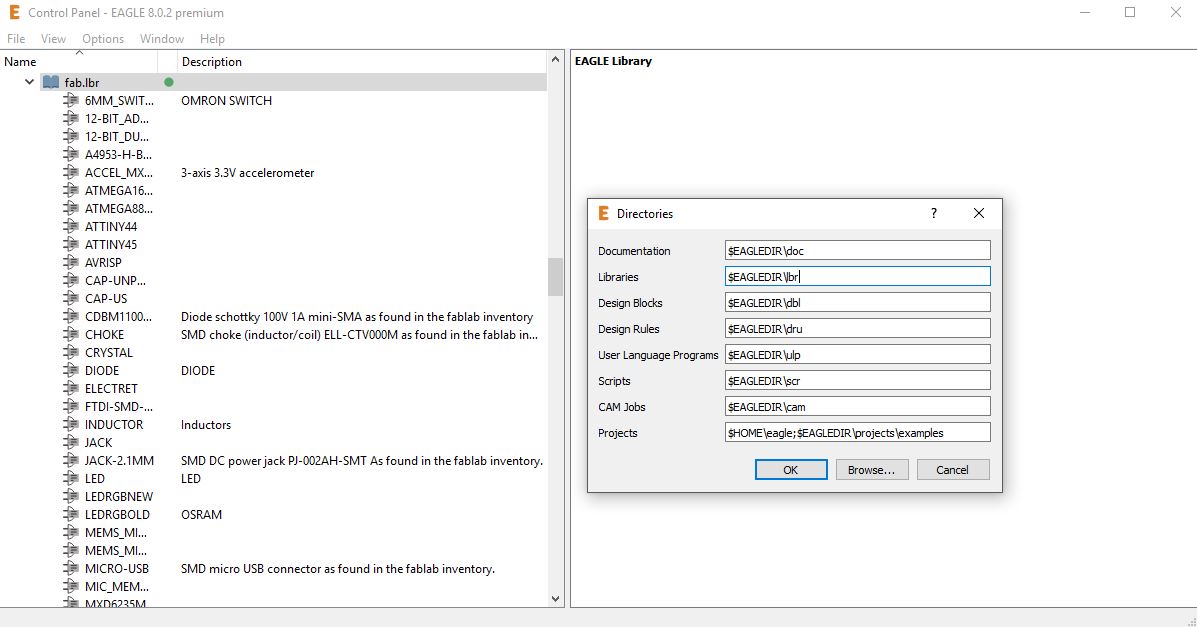Click the device icon beside ATMEGA16...
Image resolution: width=1197 pixels, height=627 pixels.
point(71,190)
